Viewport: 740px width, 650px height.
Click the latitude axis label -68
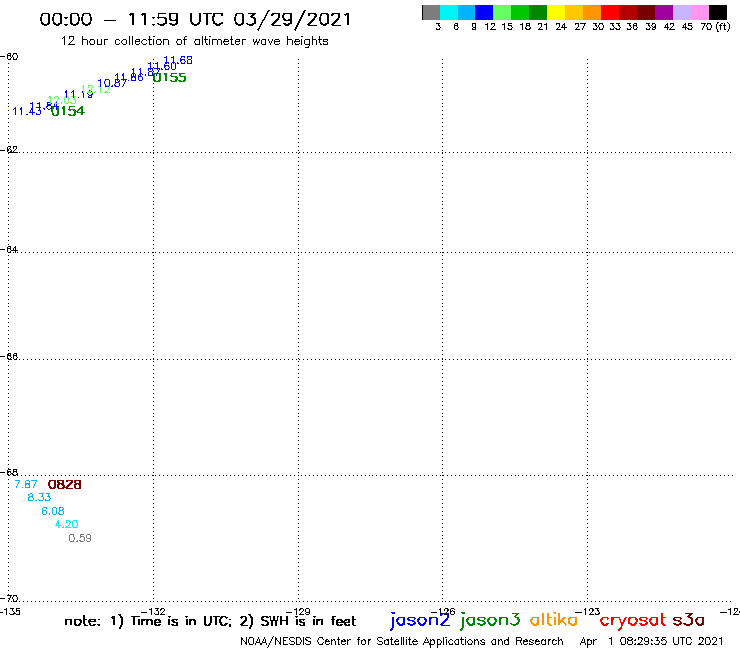coord(9,473)
